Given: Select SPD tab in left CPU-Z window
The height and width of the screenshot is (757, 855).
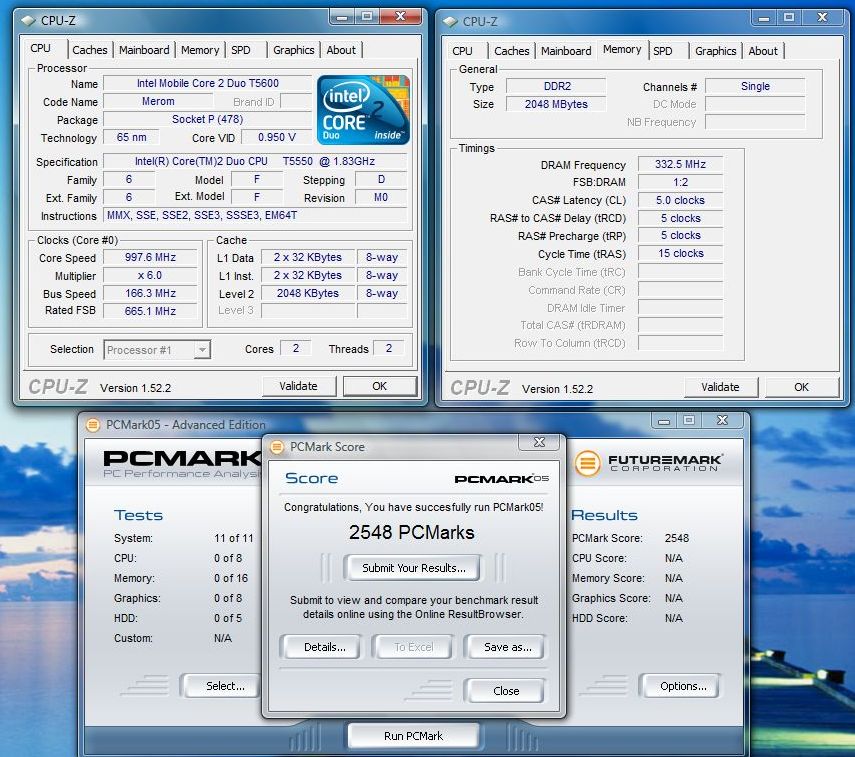Looking at the screenshot, I should click(240, 50).
